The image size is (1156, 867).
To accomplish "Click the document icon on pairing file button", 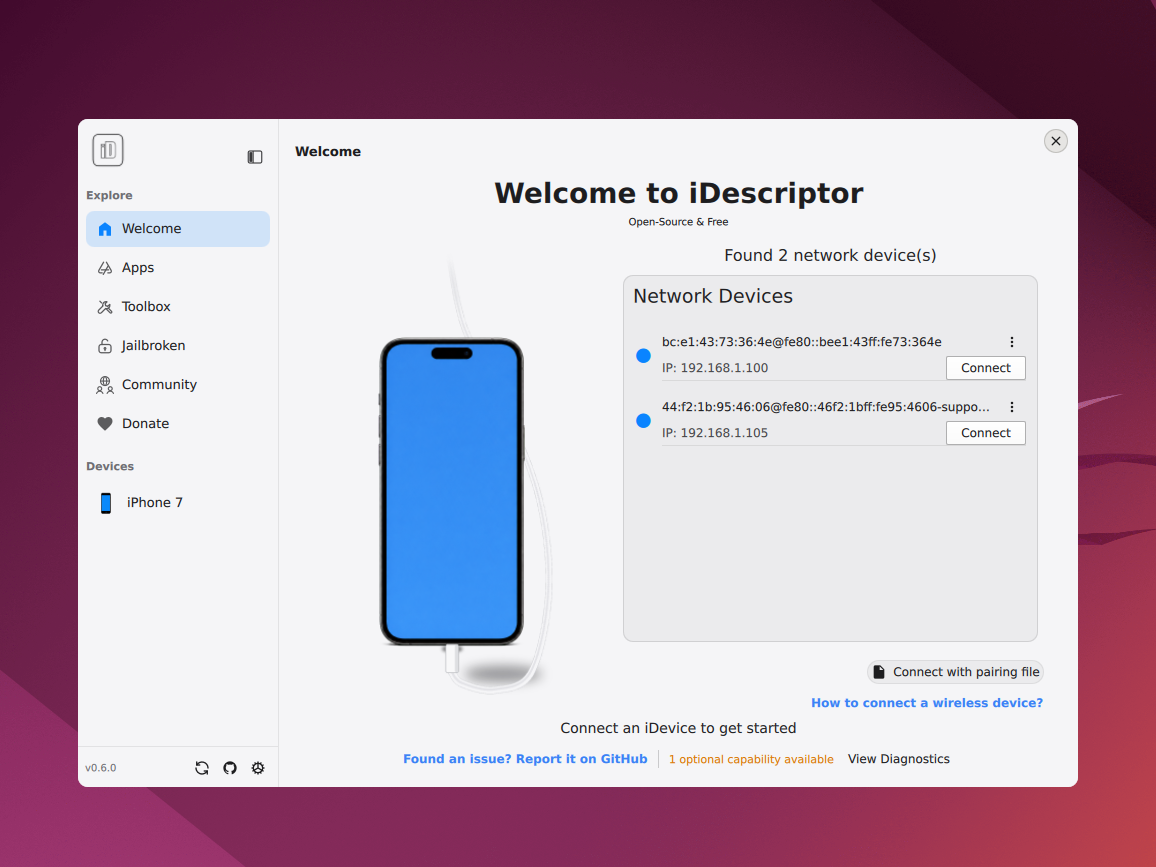I will pyautogui.click(x=879, y=672).
